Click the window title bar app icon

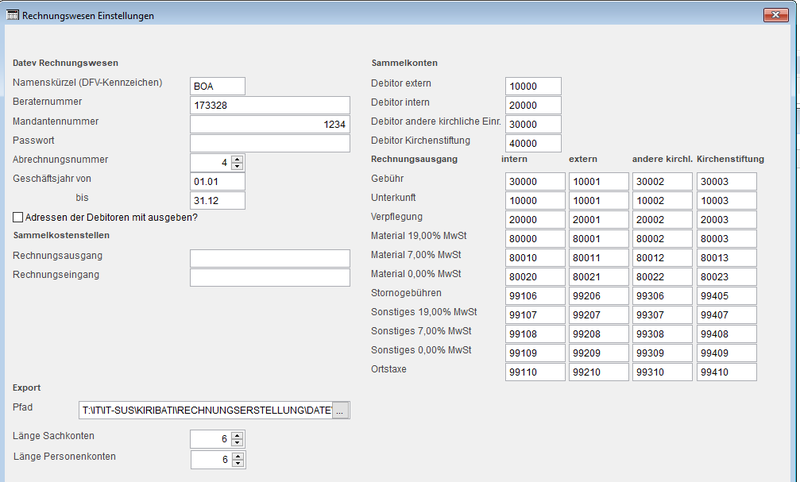[12, 15]
